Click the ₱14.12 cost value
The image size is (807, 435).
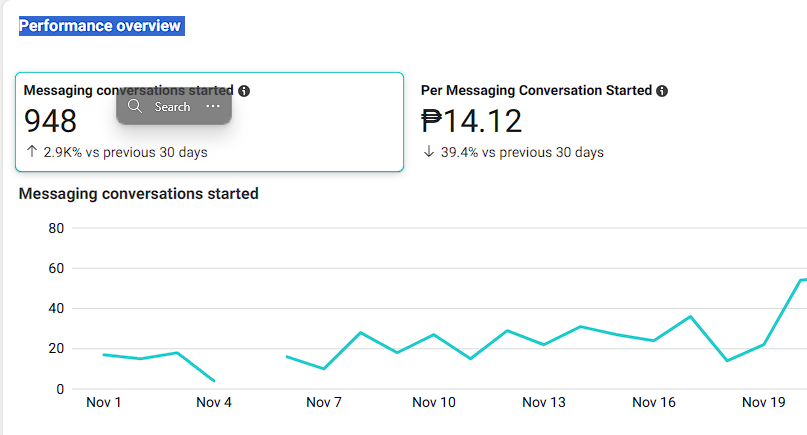point(472,122)
